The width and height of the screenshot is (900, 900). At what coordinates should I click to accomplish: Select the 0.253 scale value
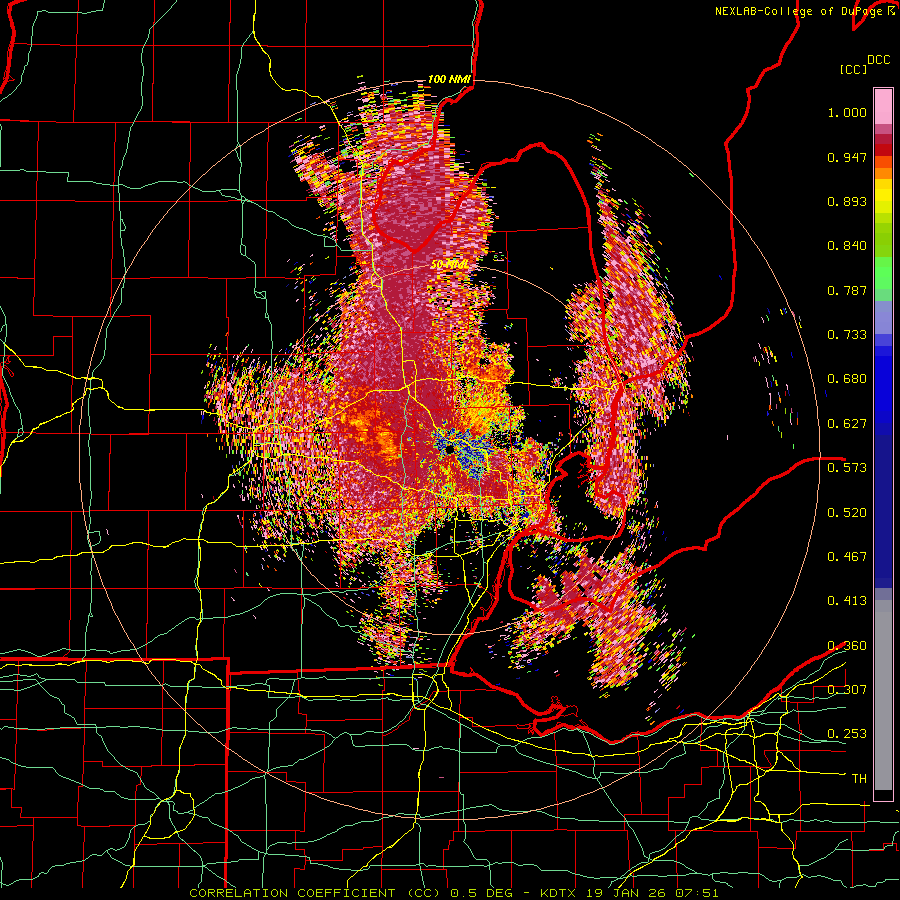pyautogui.click(x=847, y=734)
